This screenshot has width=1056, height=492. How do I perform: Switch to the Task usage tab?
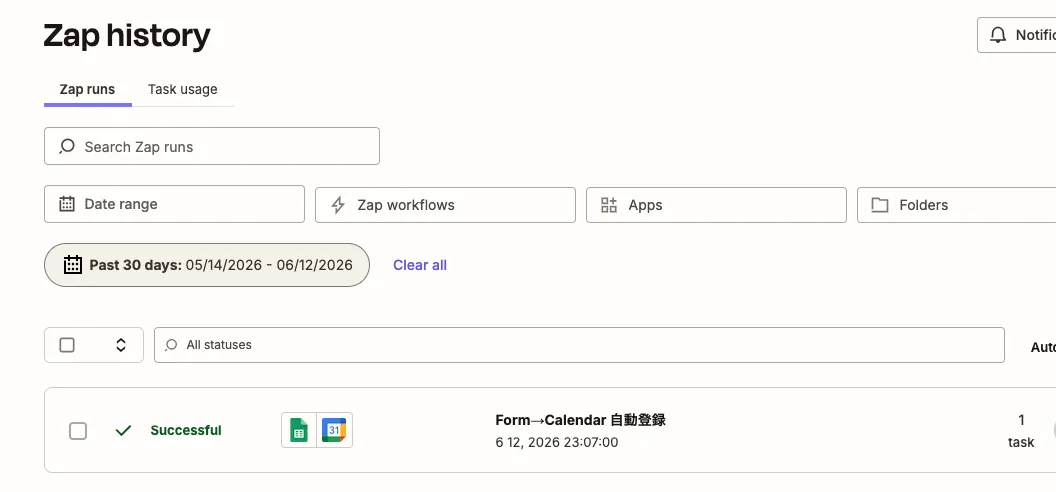click(x=183, y=89)
